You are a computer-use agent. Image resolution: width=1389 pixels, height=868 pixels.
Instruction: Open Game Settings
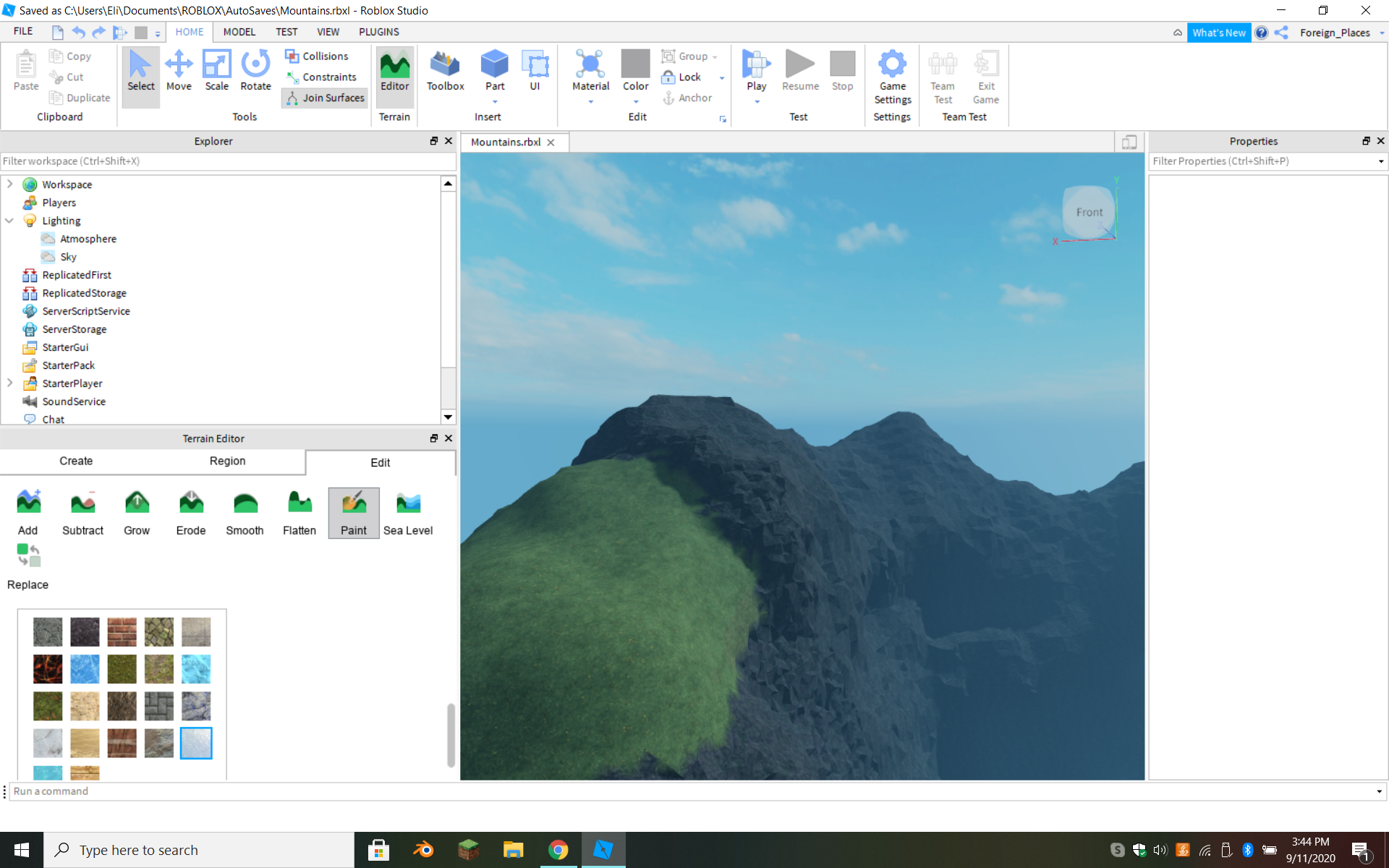click(892, 77)
